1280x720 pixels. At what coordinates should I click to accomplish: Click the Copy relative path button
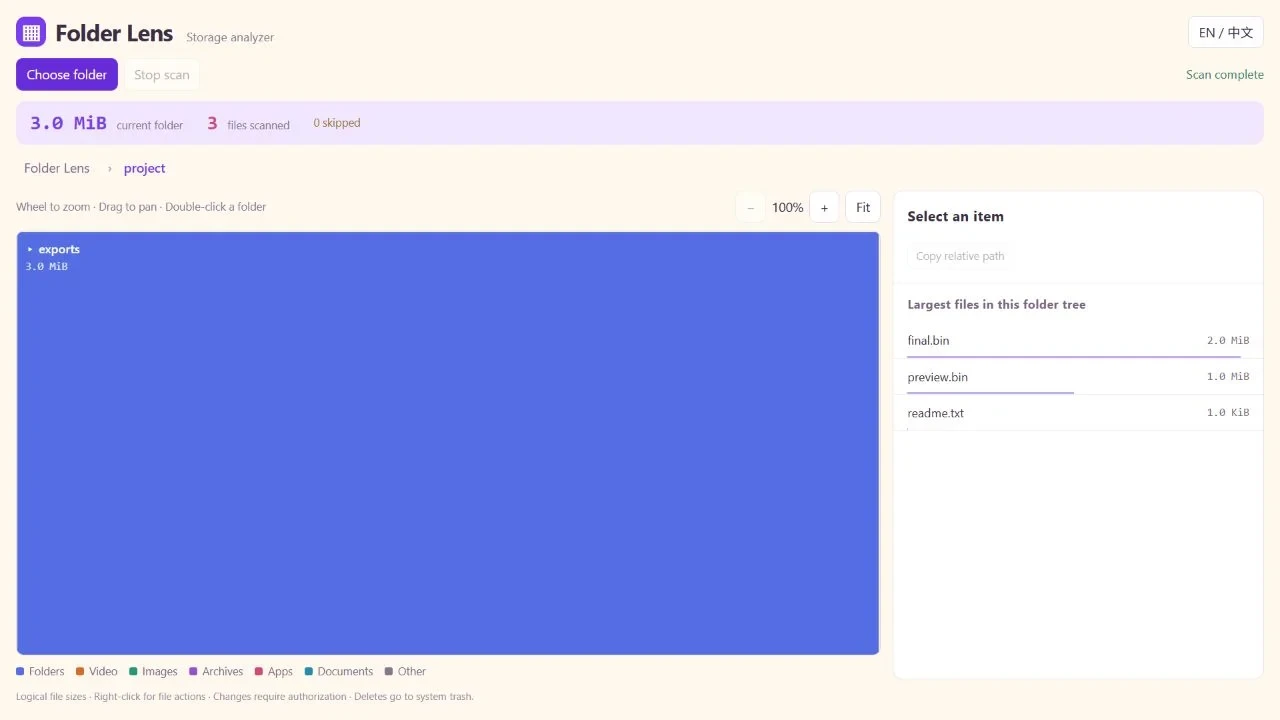coord(960,256)
